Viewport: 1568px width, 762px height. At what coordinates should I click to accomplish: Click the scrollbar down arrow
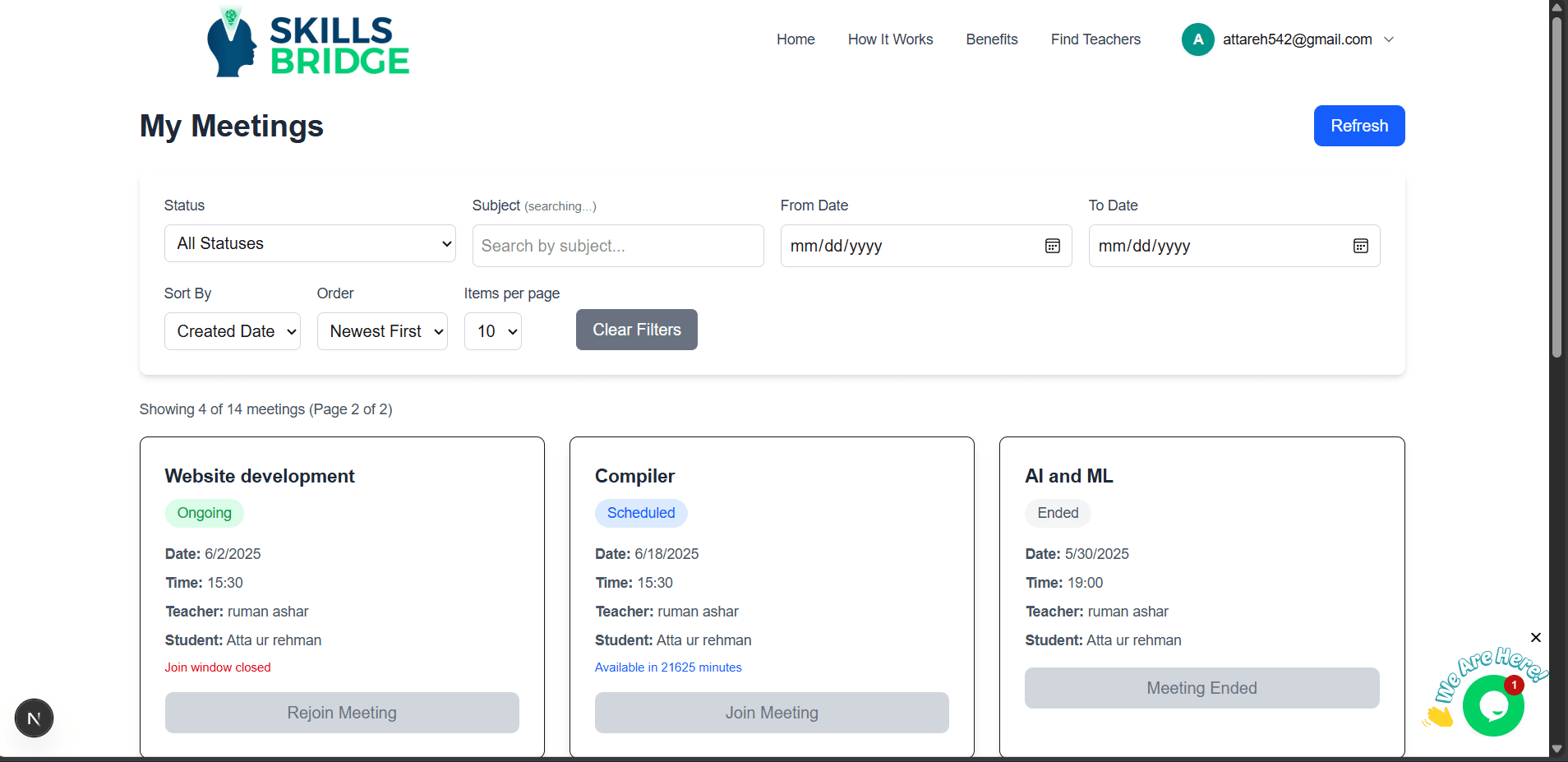point(1556,749)
